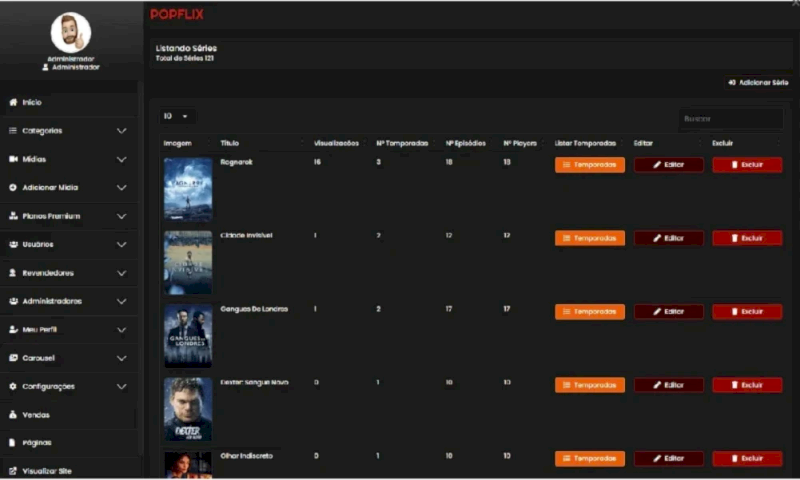Sort by the Nº Players column header
Image resolution: width=800 pixels, height=480 pixels.
click(520, 143)
